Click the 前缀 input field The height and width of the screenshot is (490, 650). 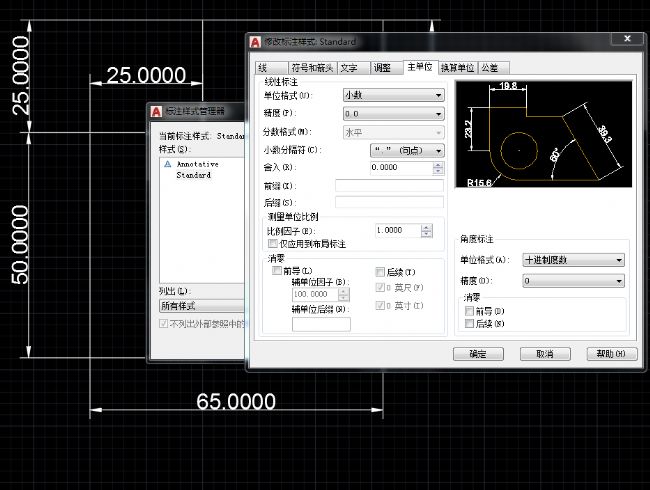coord(389,185)
